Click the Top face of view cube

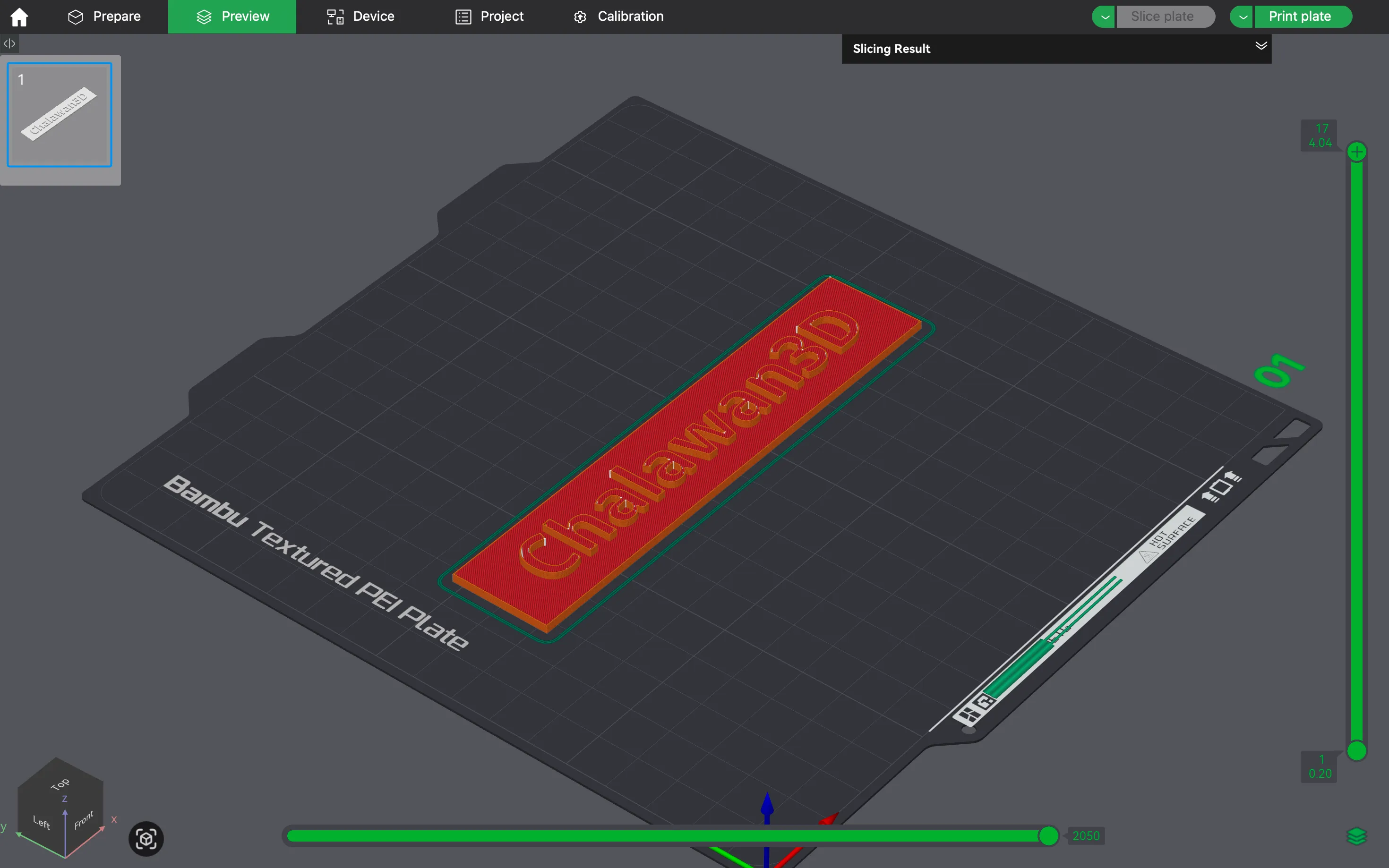pyautogui.click(x=60, y=784)
